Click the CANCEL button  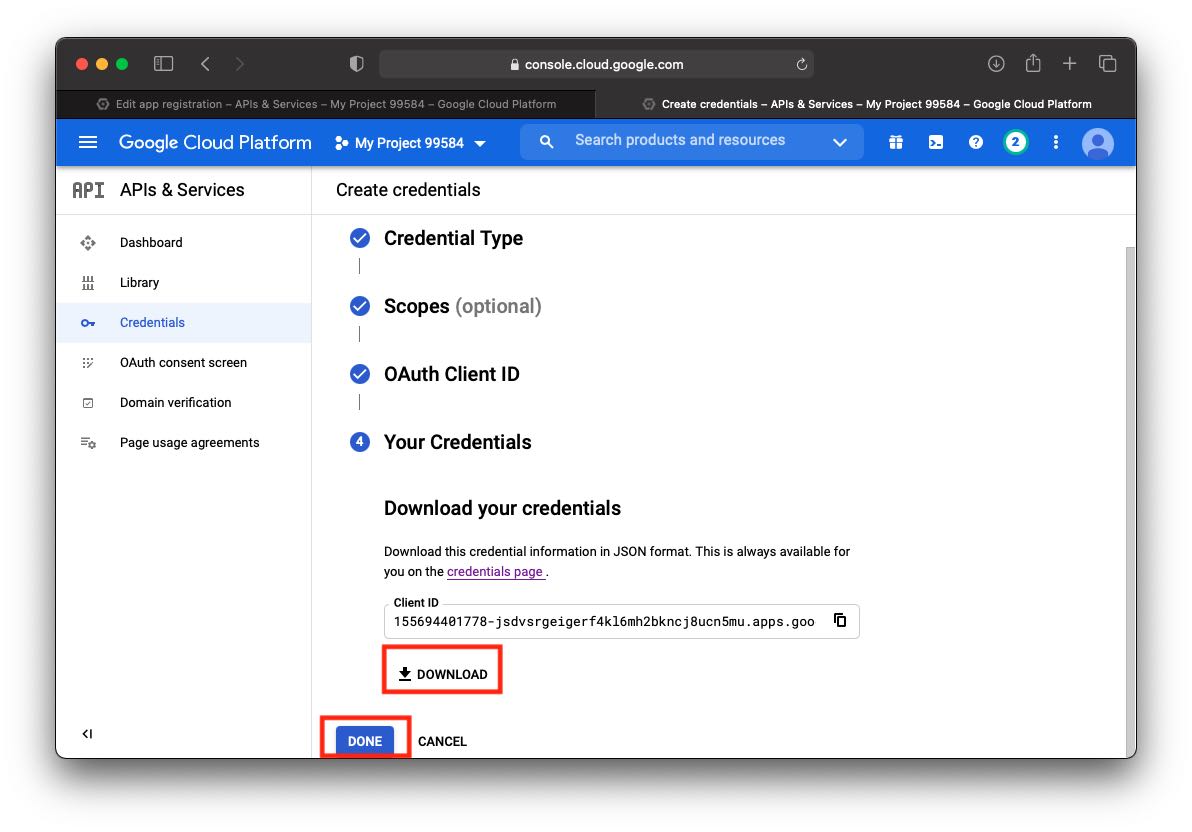(x=442, y=741)
